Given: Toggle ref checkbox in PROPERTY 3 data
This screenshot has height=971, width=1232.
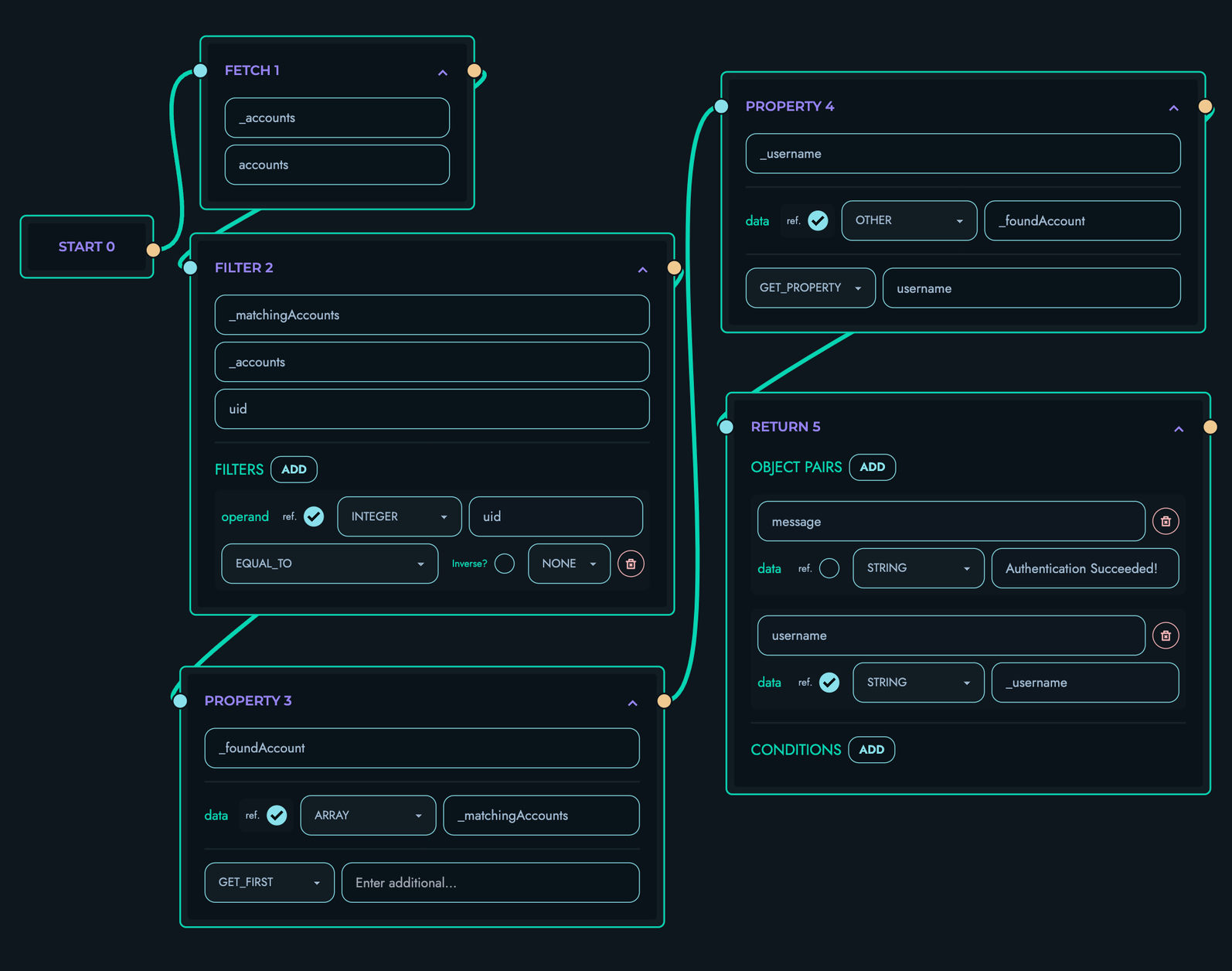Looking at the screenshot, I should pos(277,815).
